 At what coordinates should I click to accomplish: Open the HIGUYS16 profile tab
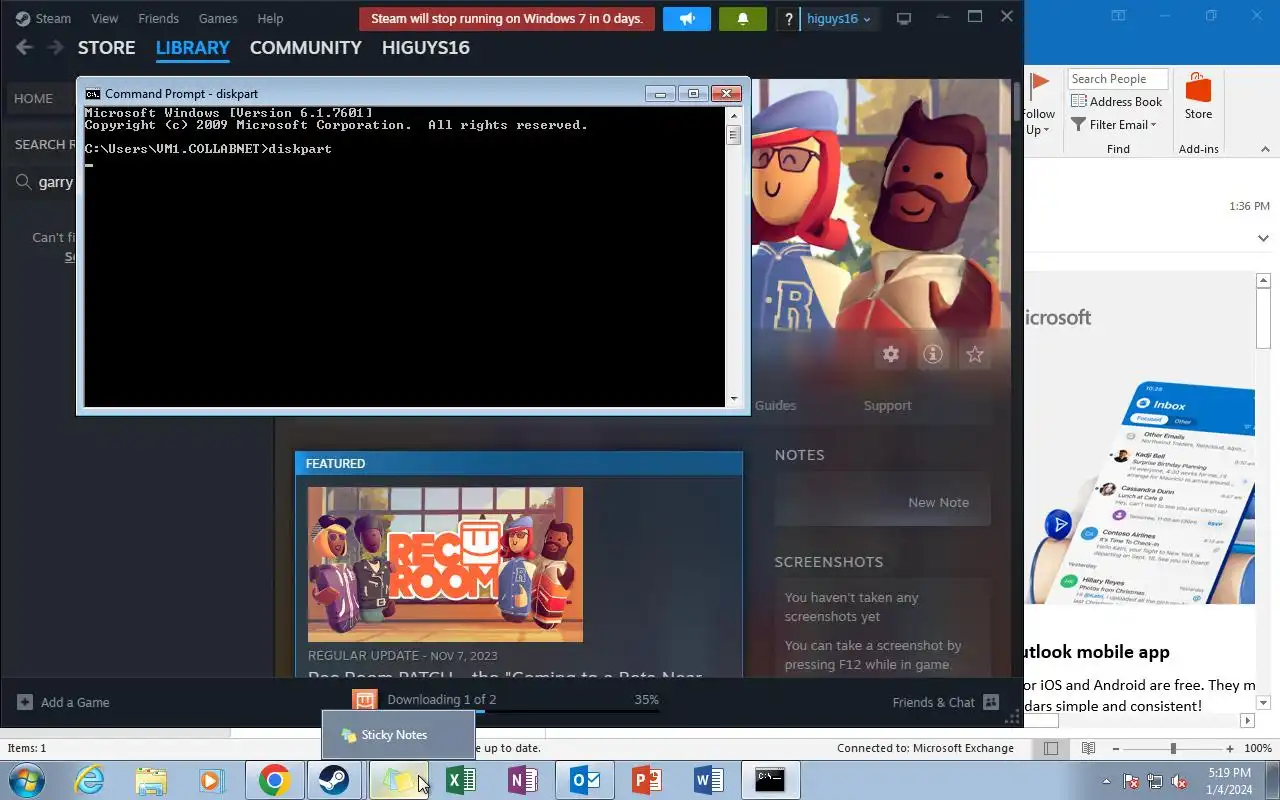[x=425, y=47]
